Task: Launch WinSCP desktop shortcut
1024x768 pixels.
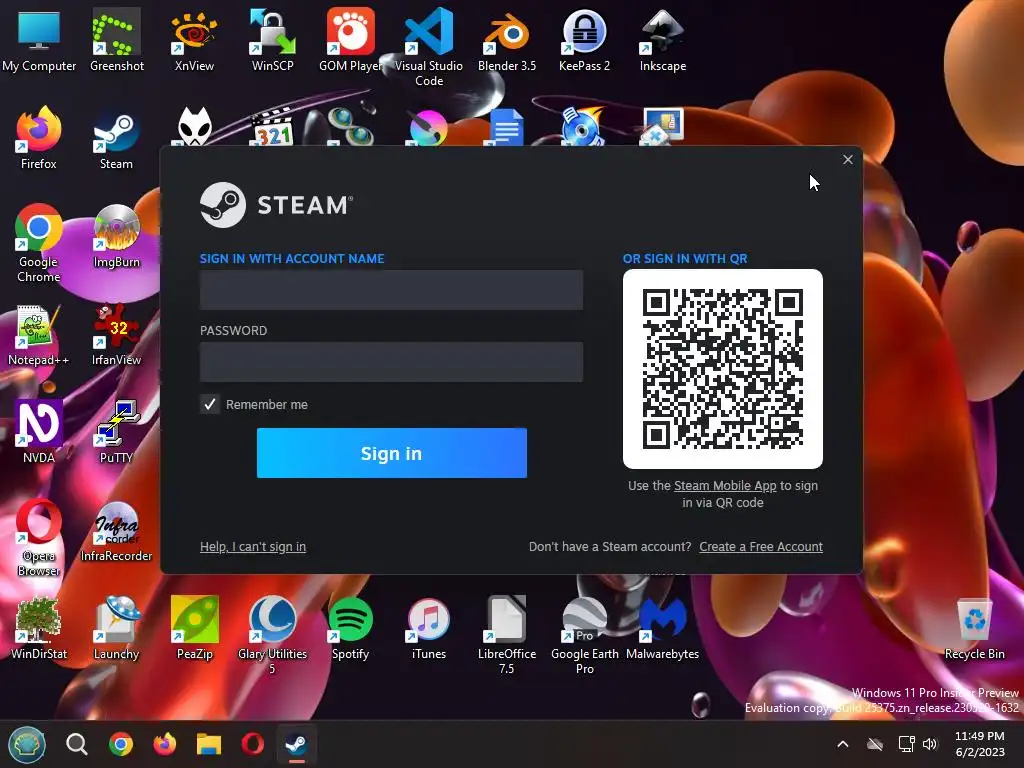Action: [272, 39]
